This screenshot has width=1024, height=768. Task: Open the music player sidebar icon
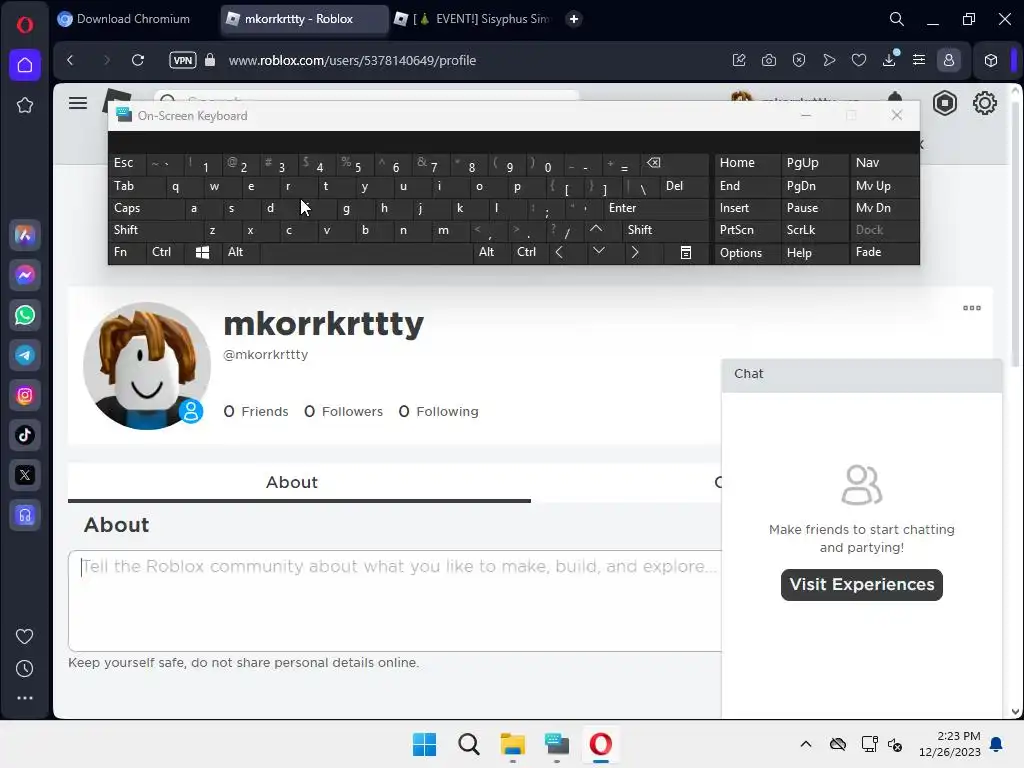[25, 515]
